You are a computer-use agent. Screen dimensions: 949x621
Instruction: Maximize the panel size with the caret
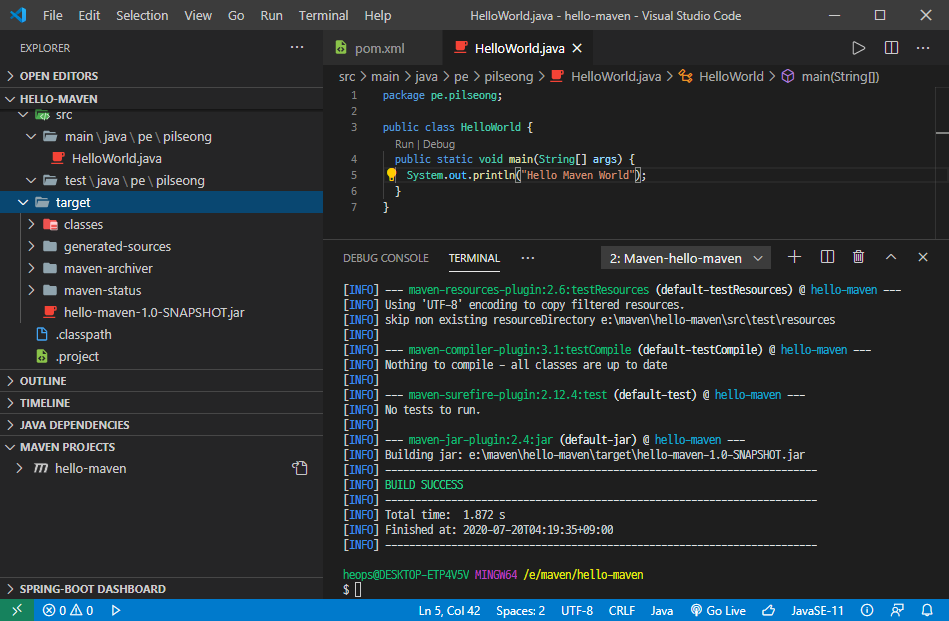(890, 257)
